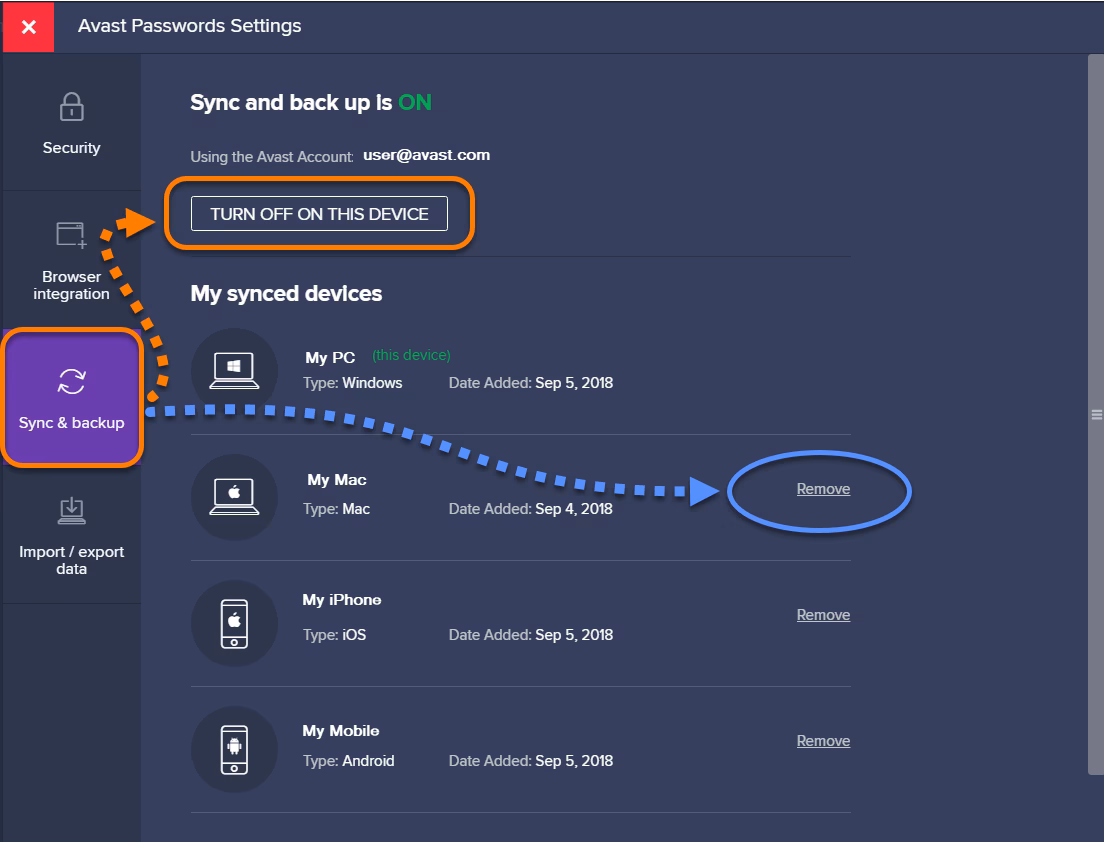Click Date Added Sep 5, 2018 for My Mobile
1104x842 pixels.
click(531, 761)
